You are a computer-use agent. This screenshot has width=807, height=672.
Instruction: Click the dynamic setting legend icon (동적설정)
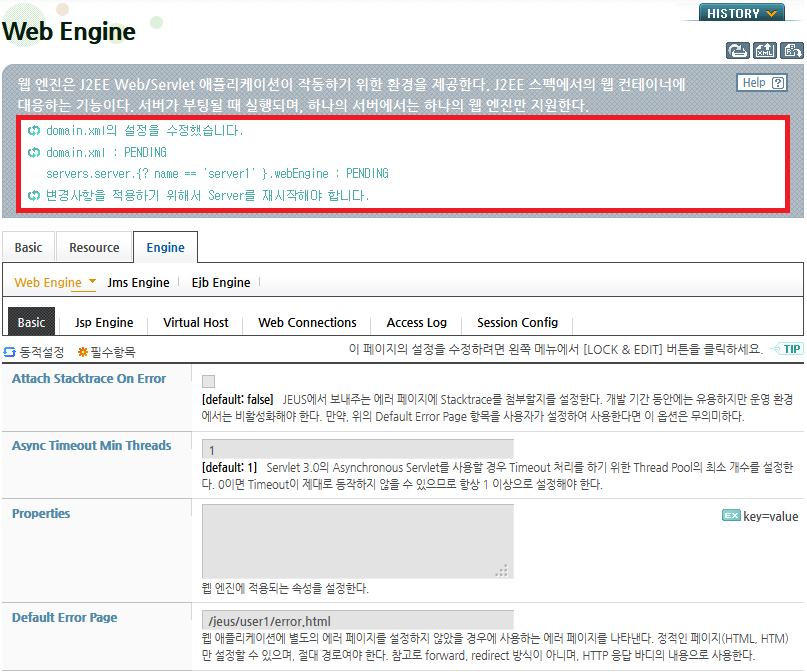pyautogui.click(x=9, y=352)
